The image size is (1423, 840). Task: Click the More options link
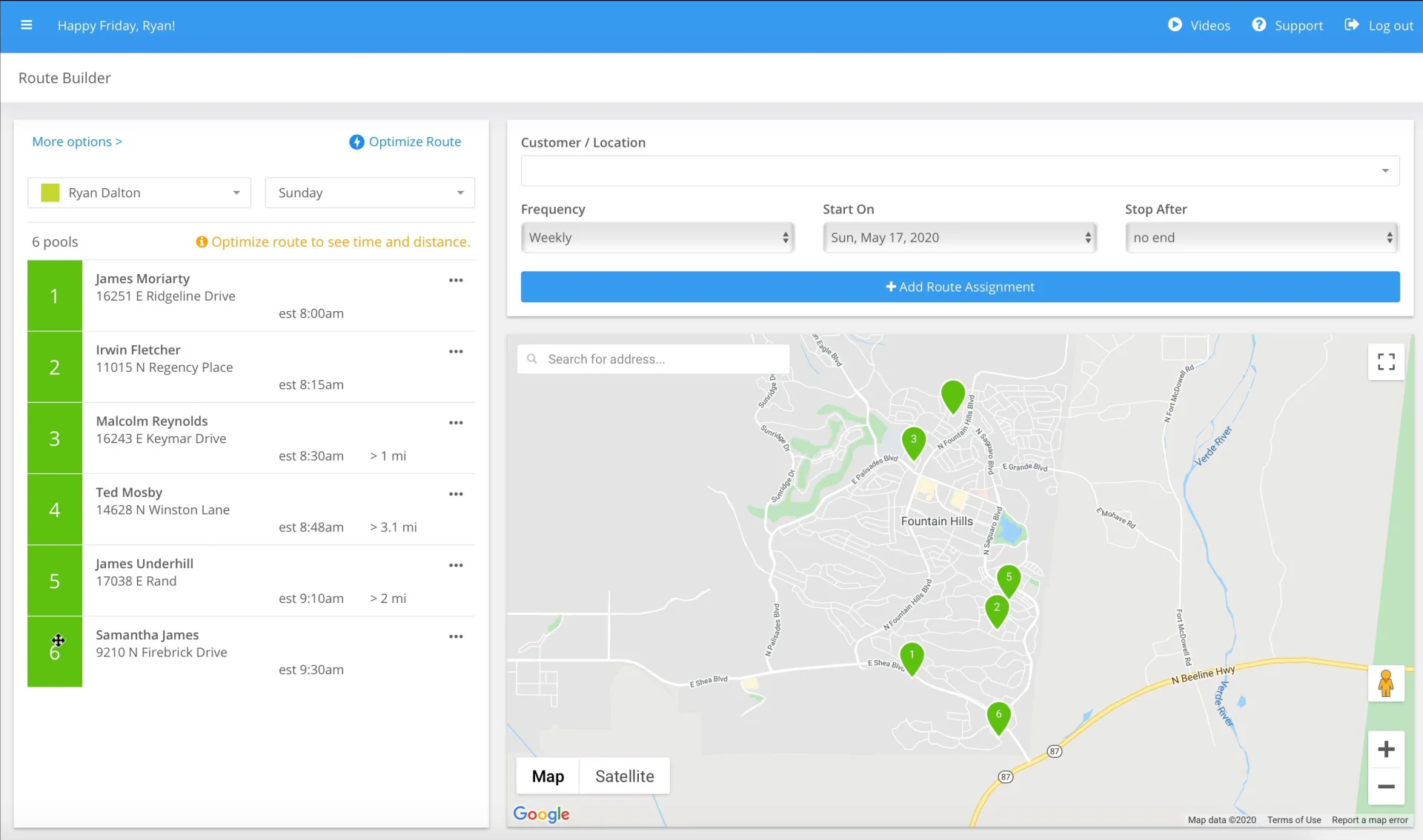click(x=77, y=141)
